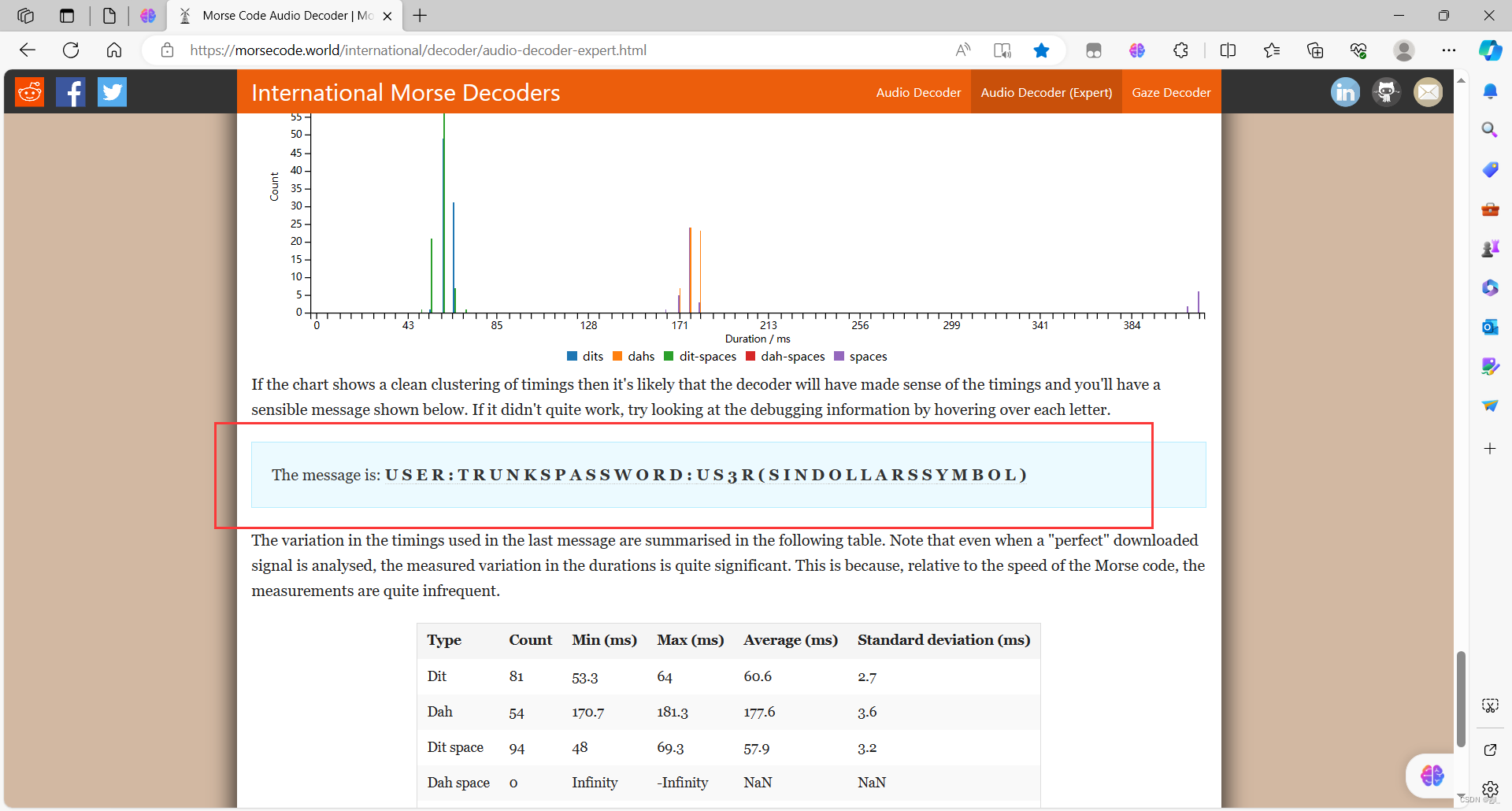Open a new browser tab with plus button
This screenshot has width=1512, height=811.
coord(421,16)
